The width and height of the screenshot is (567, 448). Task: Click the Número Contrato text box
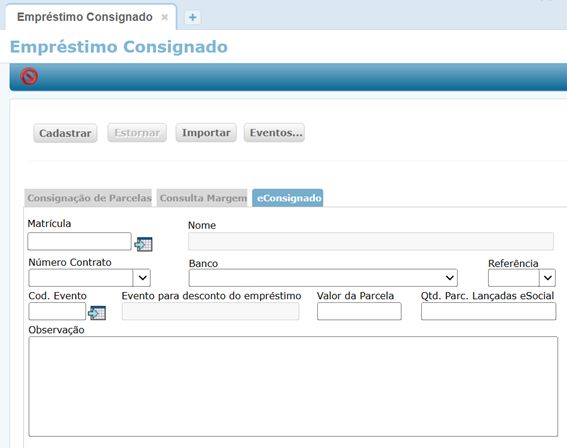point(81,278)
